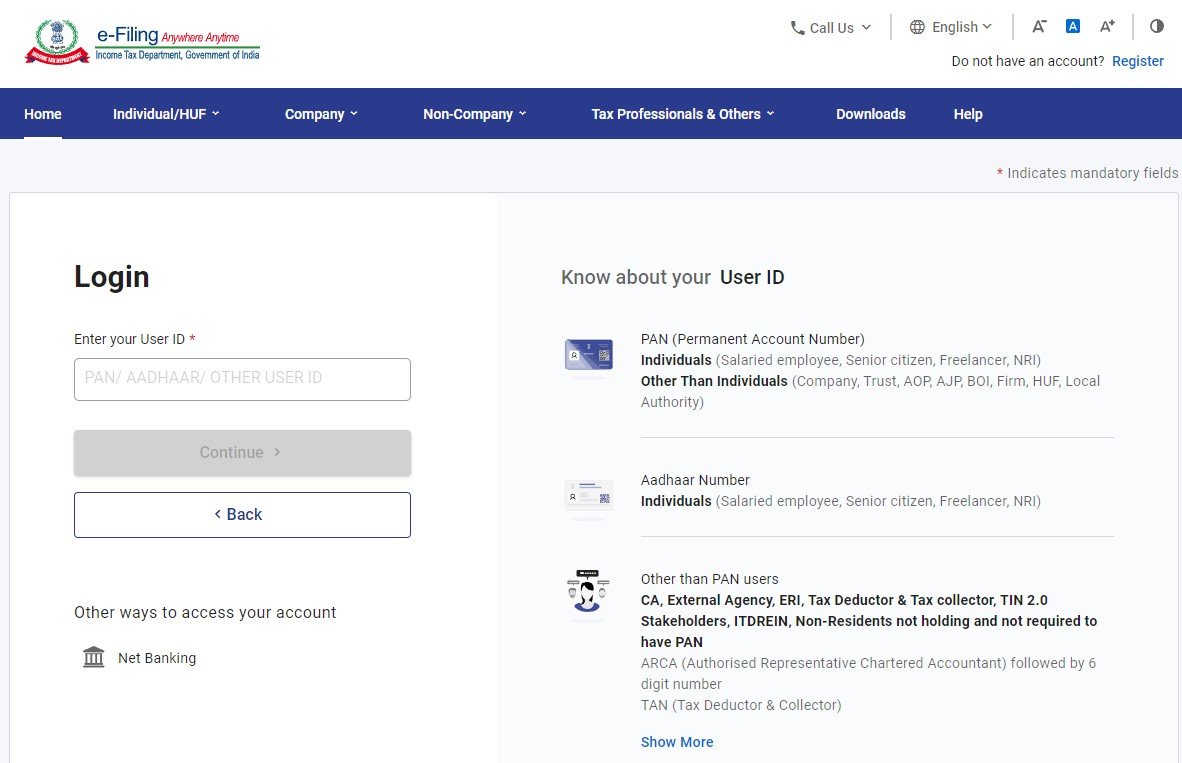Click the PAN card illustration icon
This screenshot has width=1182, height=763.
click(589, 354)
